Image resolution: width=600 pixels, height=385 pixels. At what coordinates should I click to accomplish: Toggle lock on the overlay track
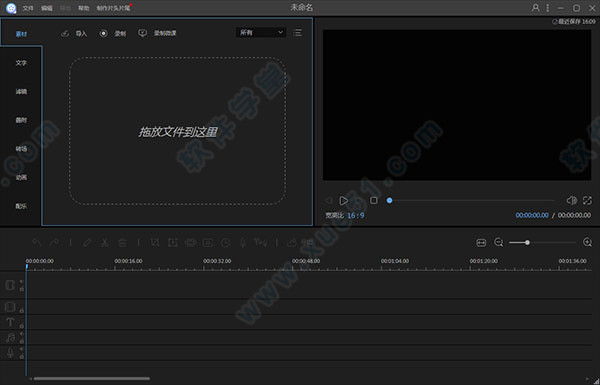click(22, 310)
